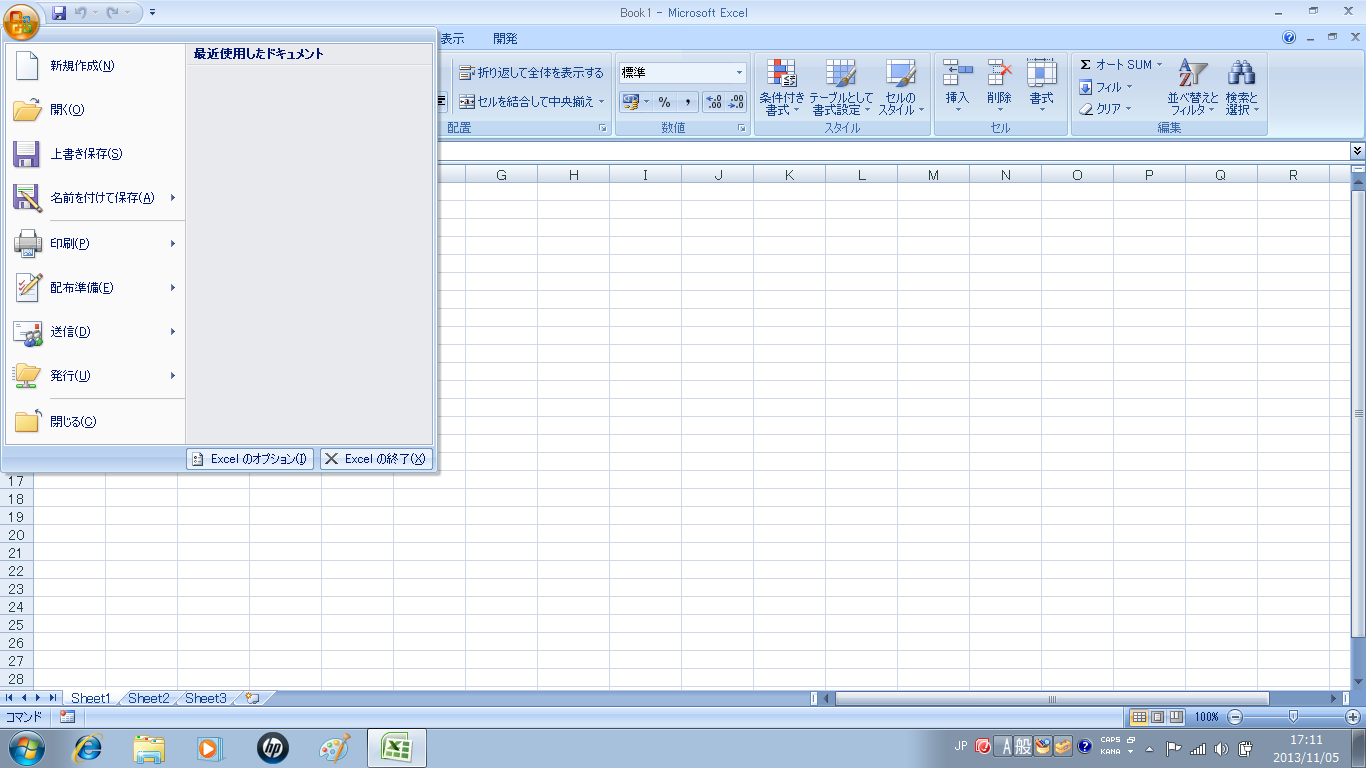Launch Internet Explorer from the taskbar

pos(89,747)
